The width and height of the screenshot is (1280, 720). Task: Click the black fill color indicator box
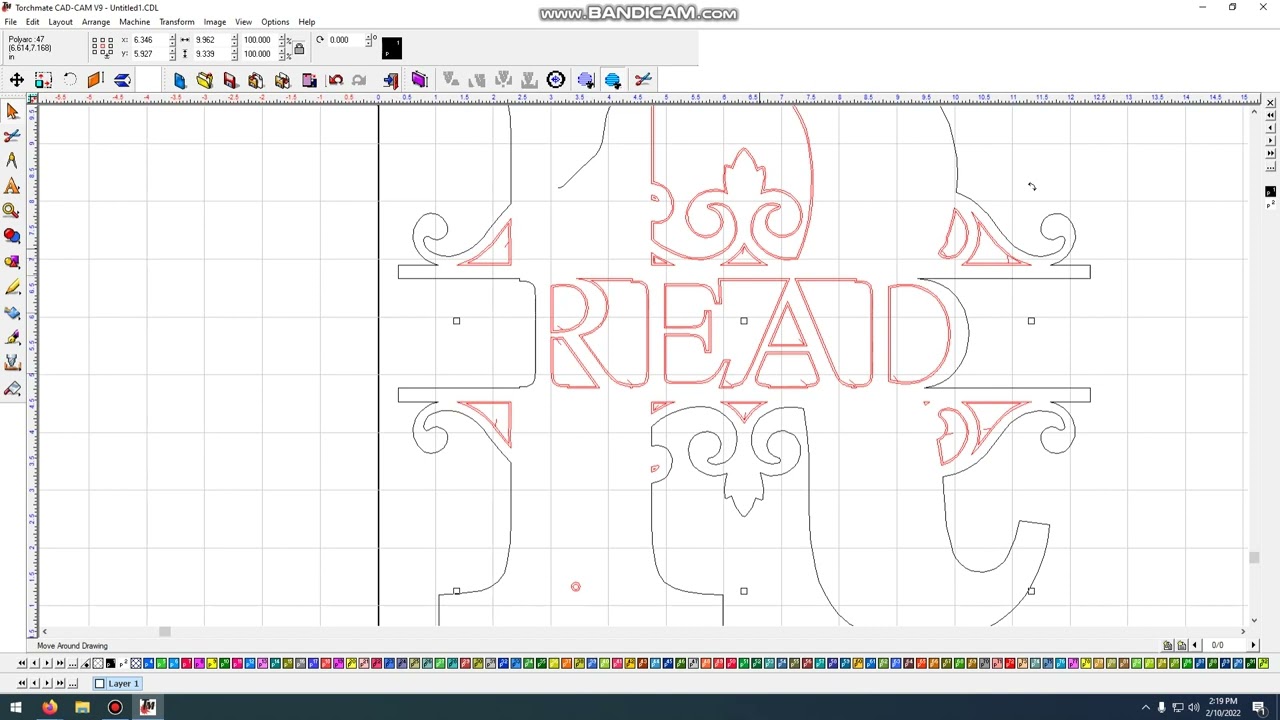[x=392, y=48]
